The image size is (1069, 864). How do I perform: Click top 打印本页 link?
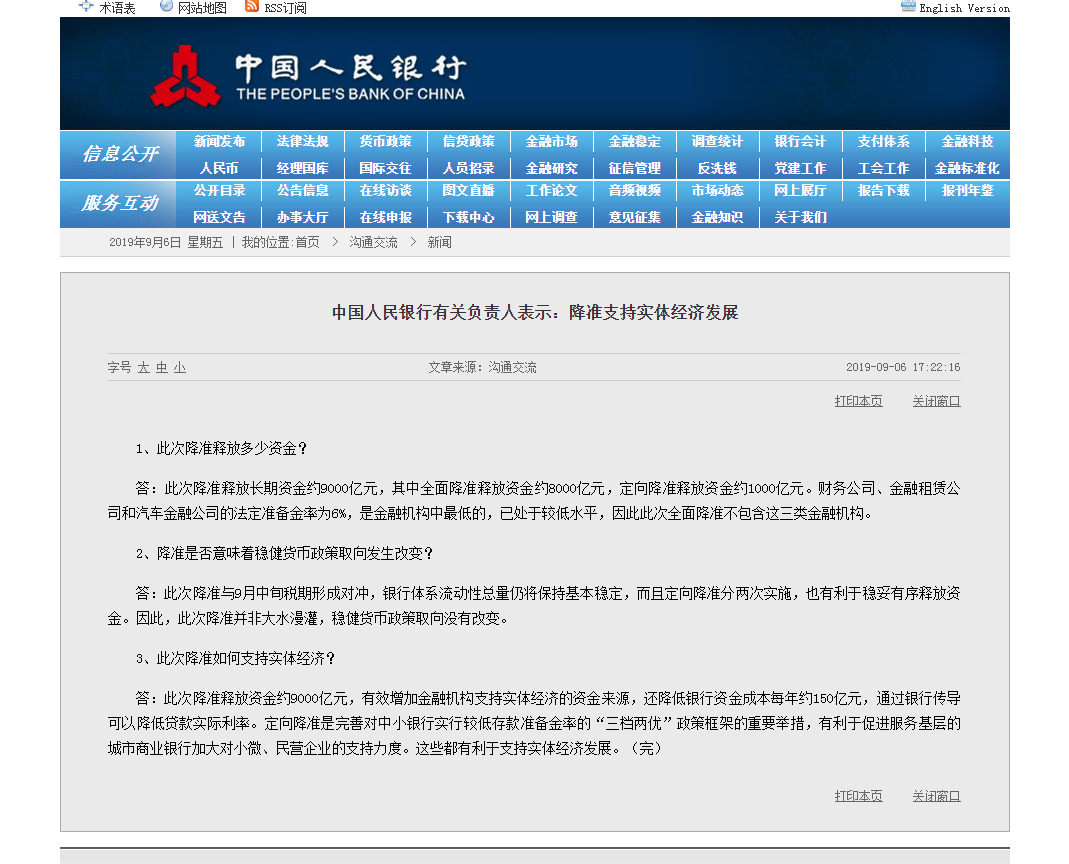[x=858, y=401]
